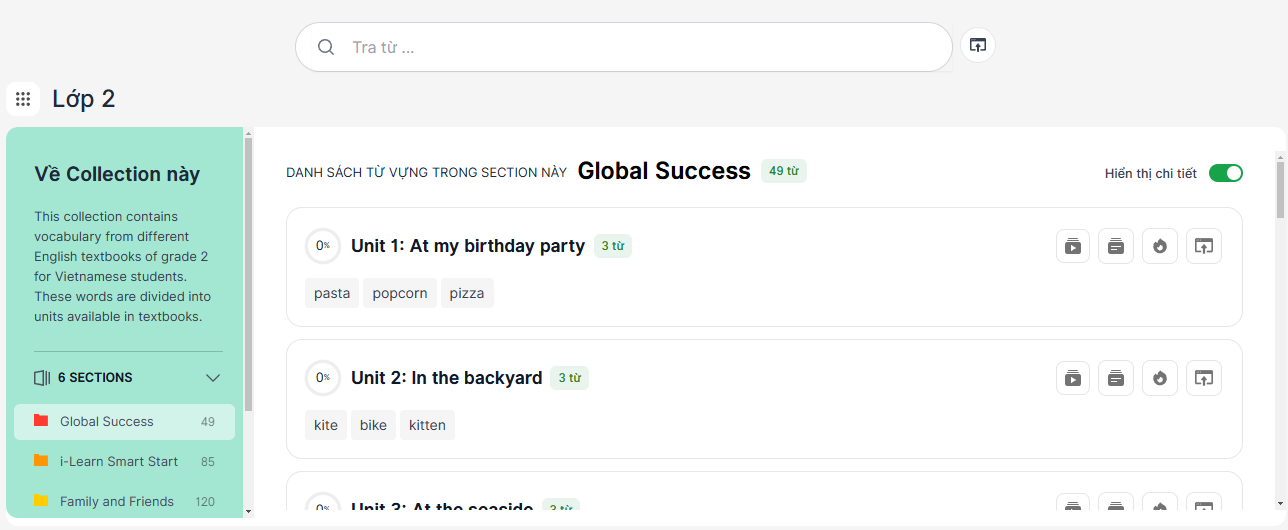The image size is (1288, 530).
Task: Open the flashcard stack icon for Unit 2
Action: click(x=1116, y=378)
